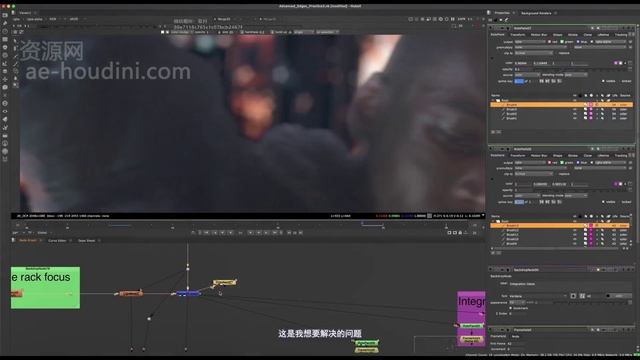Toggle red channel in first RotoPaint panel
This screenshot has height=360, width=640.
click(549, 42)
